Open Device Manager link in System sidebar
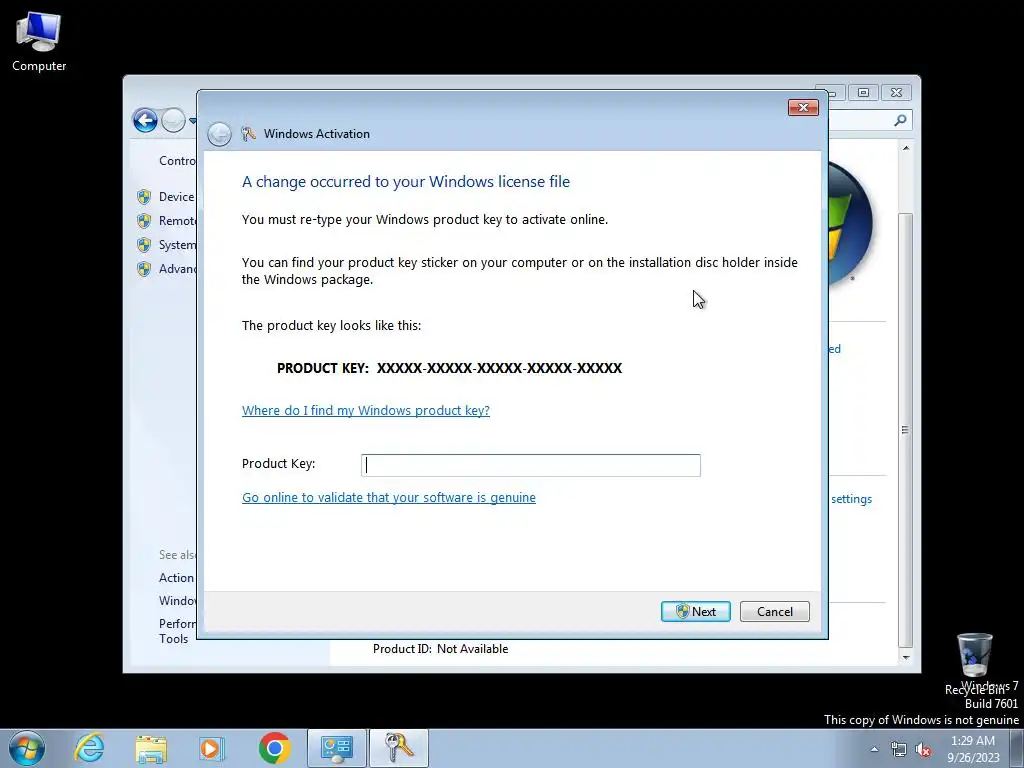Screen dimensions: 1024x768 pos(176,197)
